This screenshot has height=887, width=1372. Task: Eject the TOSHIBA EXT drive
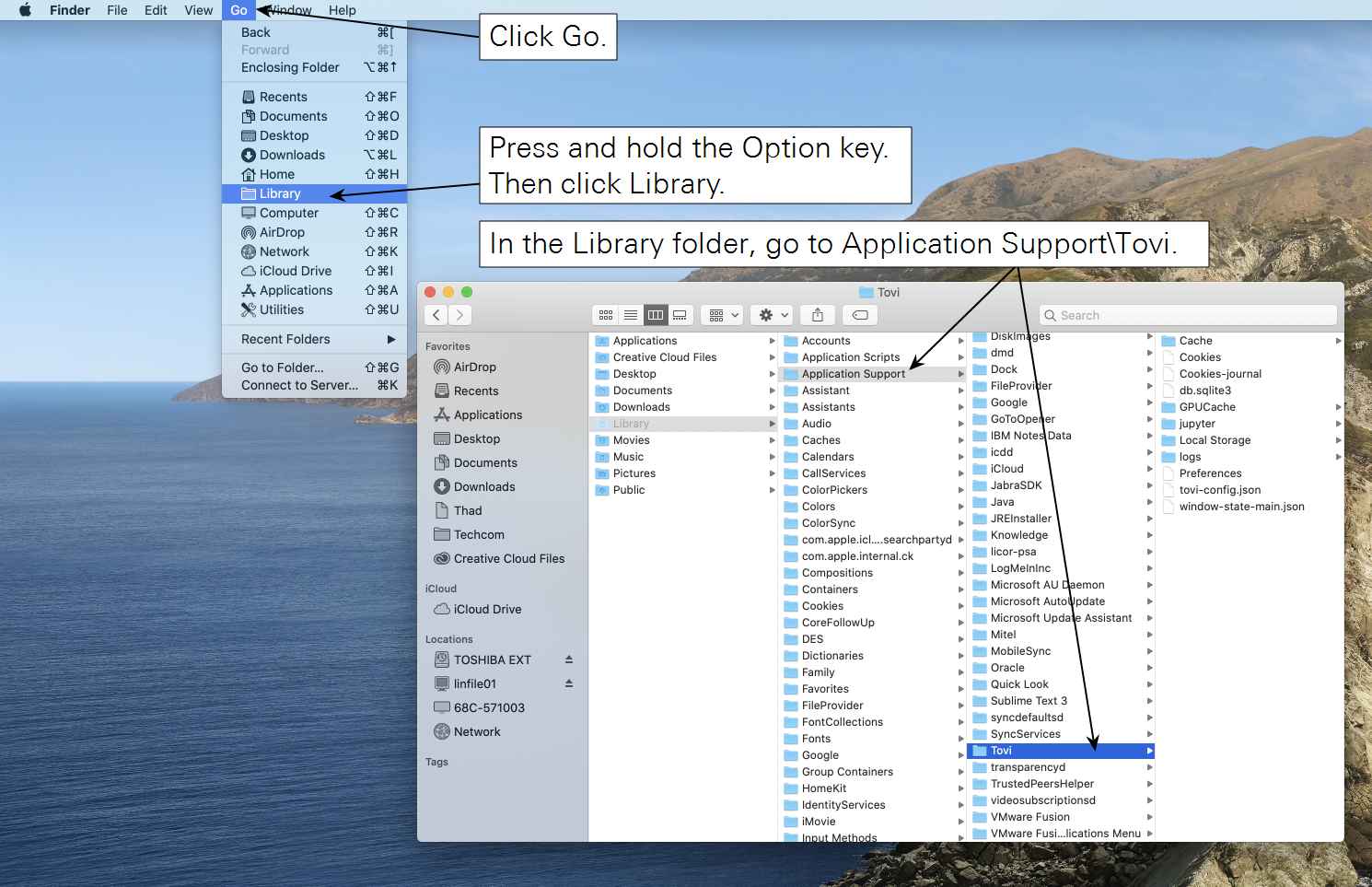pyautogui.click(x=569, y=659)
